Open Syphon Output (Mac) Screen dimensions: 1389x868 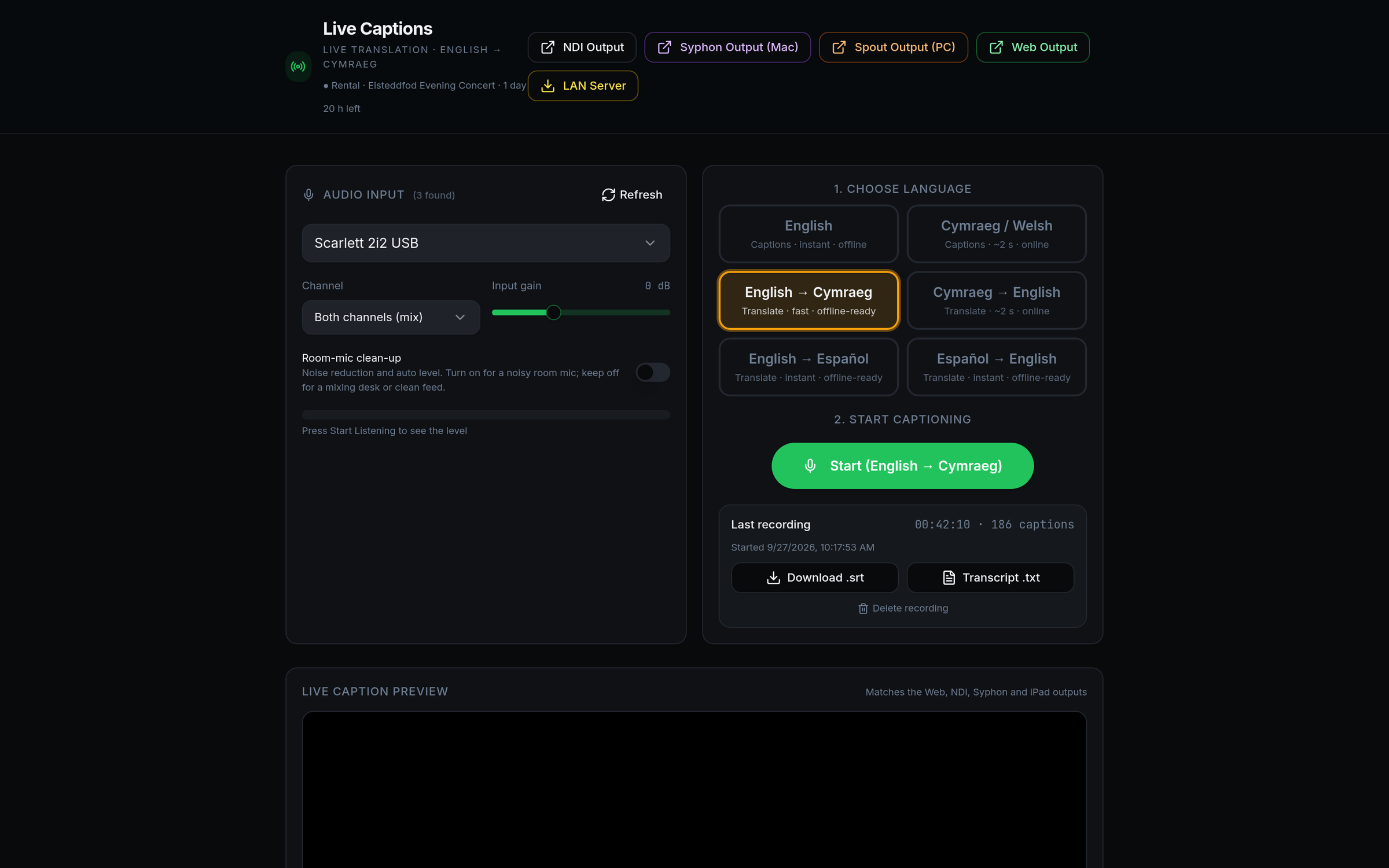[727, 47]
